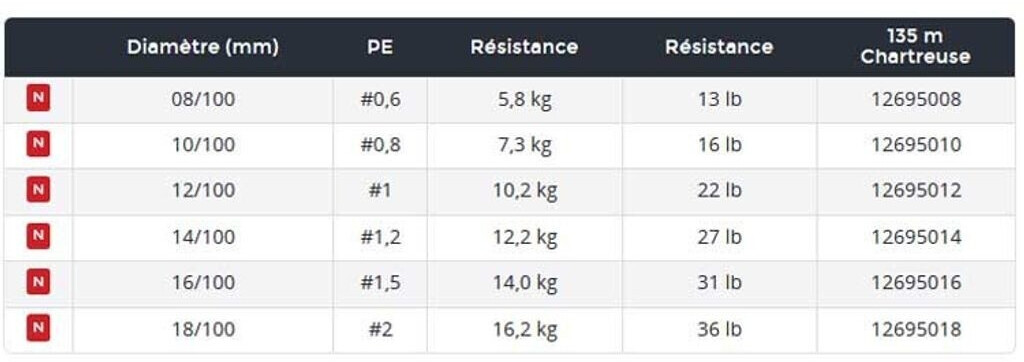Click the red N icon for 16/100
Viewport: 1024px width, 362px height.
coord(38,282)
